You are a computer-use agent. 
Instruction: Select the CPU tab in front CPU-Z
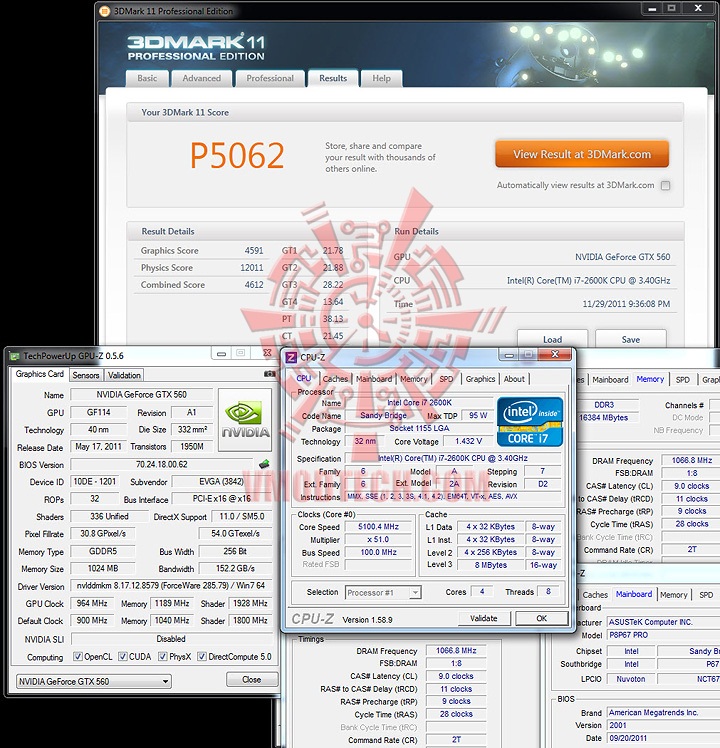(304, 378)
